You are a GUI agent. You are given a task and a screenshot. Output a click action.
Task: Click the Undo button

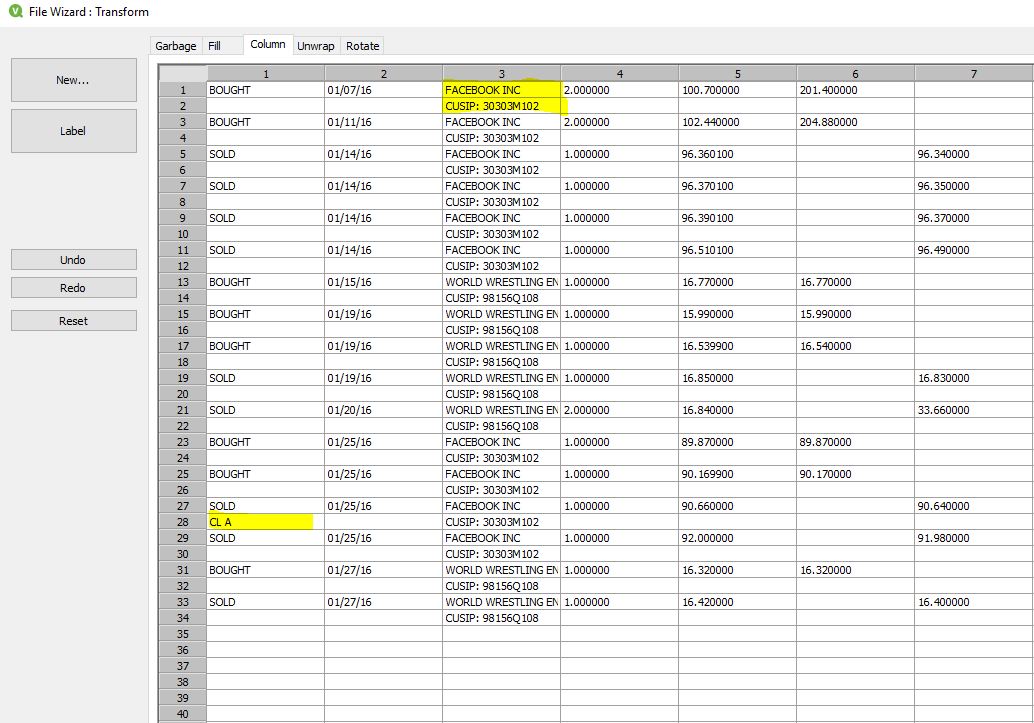tap(73, 259)
